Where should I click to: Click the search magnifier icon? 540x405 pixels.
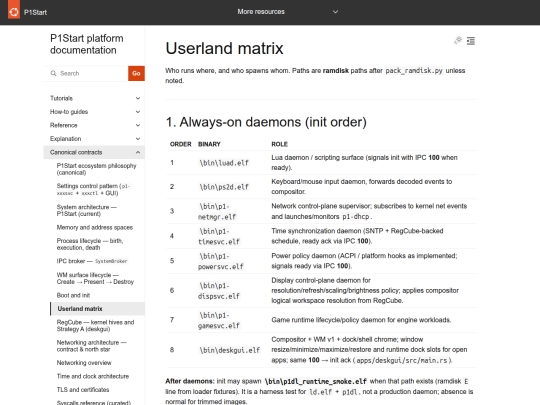coord(53,73)
